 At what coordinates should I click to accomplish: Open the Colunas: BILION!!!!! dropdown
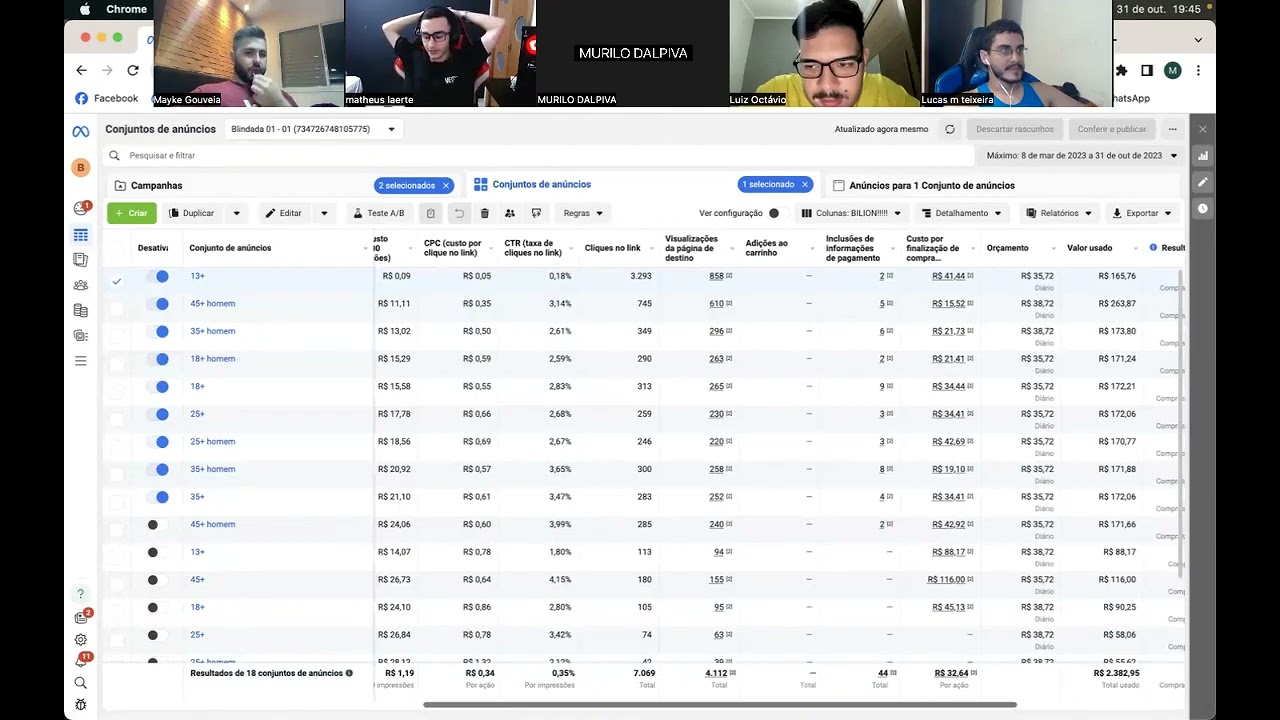pyautogui.click(x=852, y=213)
